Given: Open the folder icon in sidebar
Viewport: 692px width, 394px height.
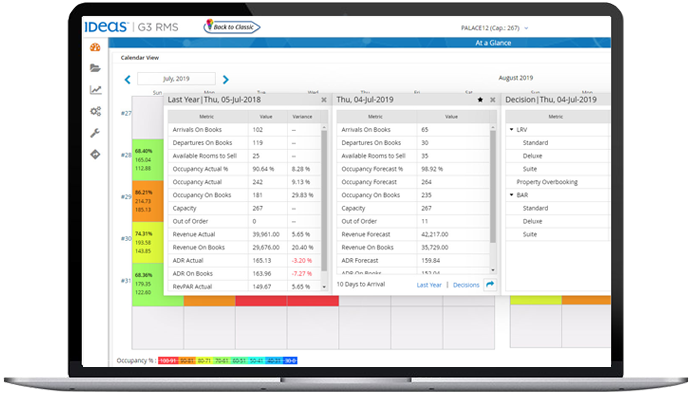Looking at the screenshot, I should 95,68.
